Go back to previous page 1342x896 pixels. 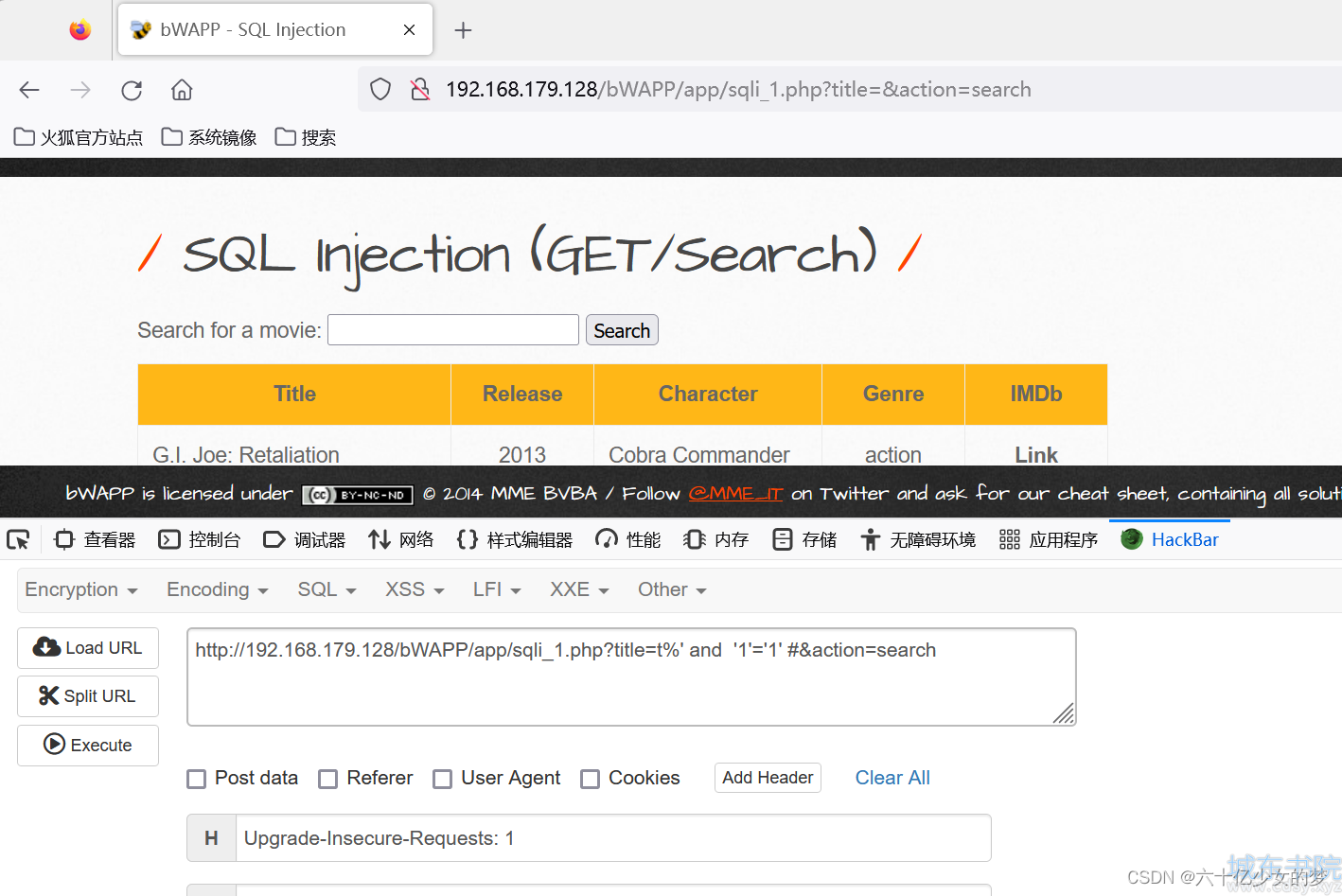click(x=29, y=90)
